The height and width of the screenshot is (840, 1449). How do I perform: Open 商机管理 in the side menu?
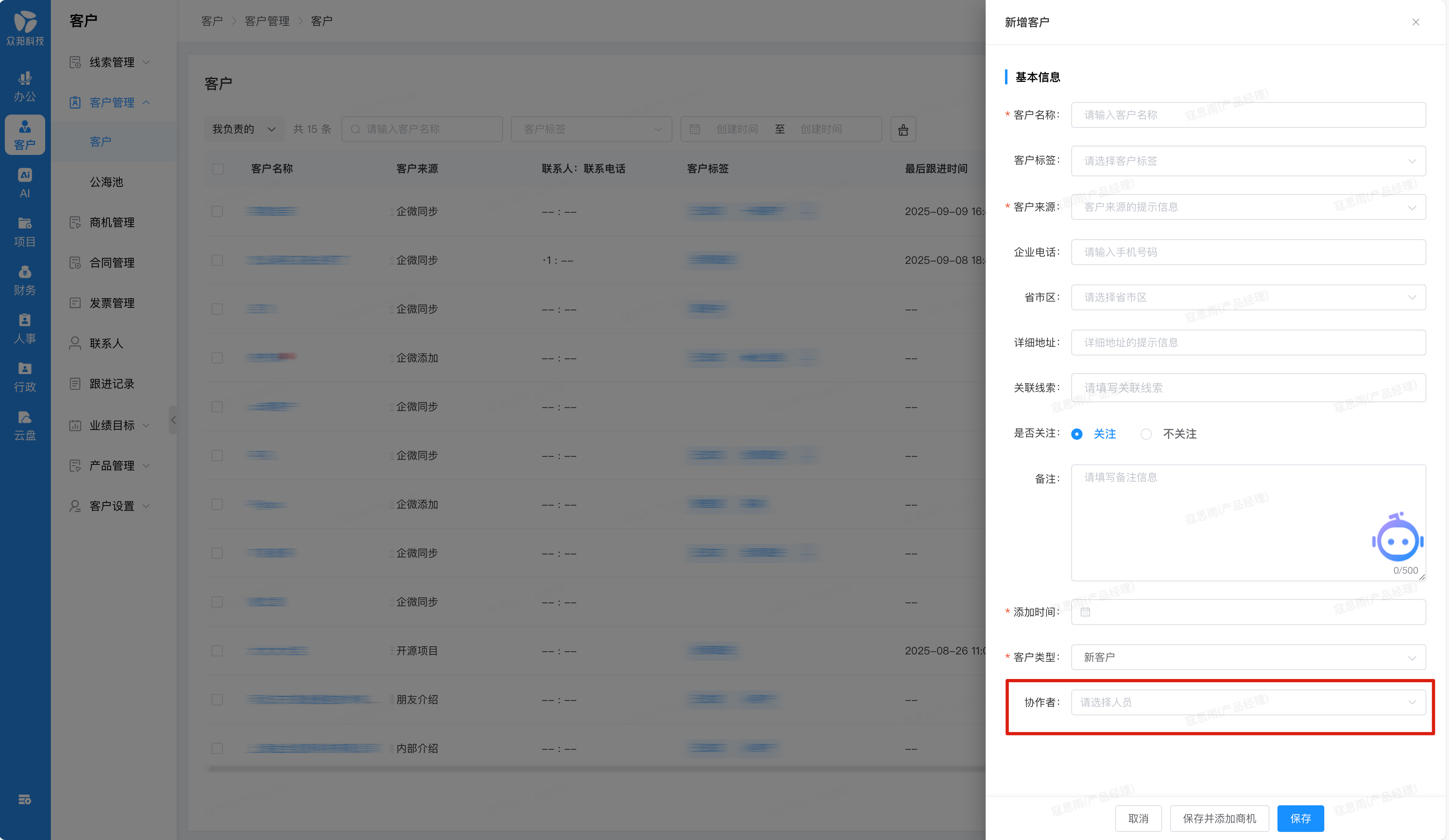click(111, 222)
